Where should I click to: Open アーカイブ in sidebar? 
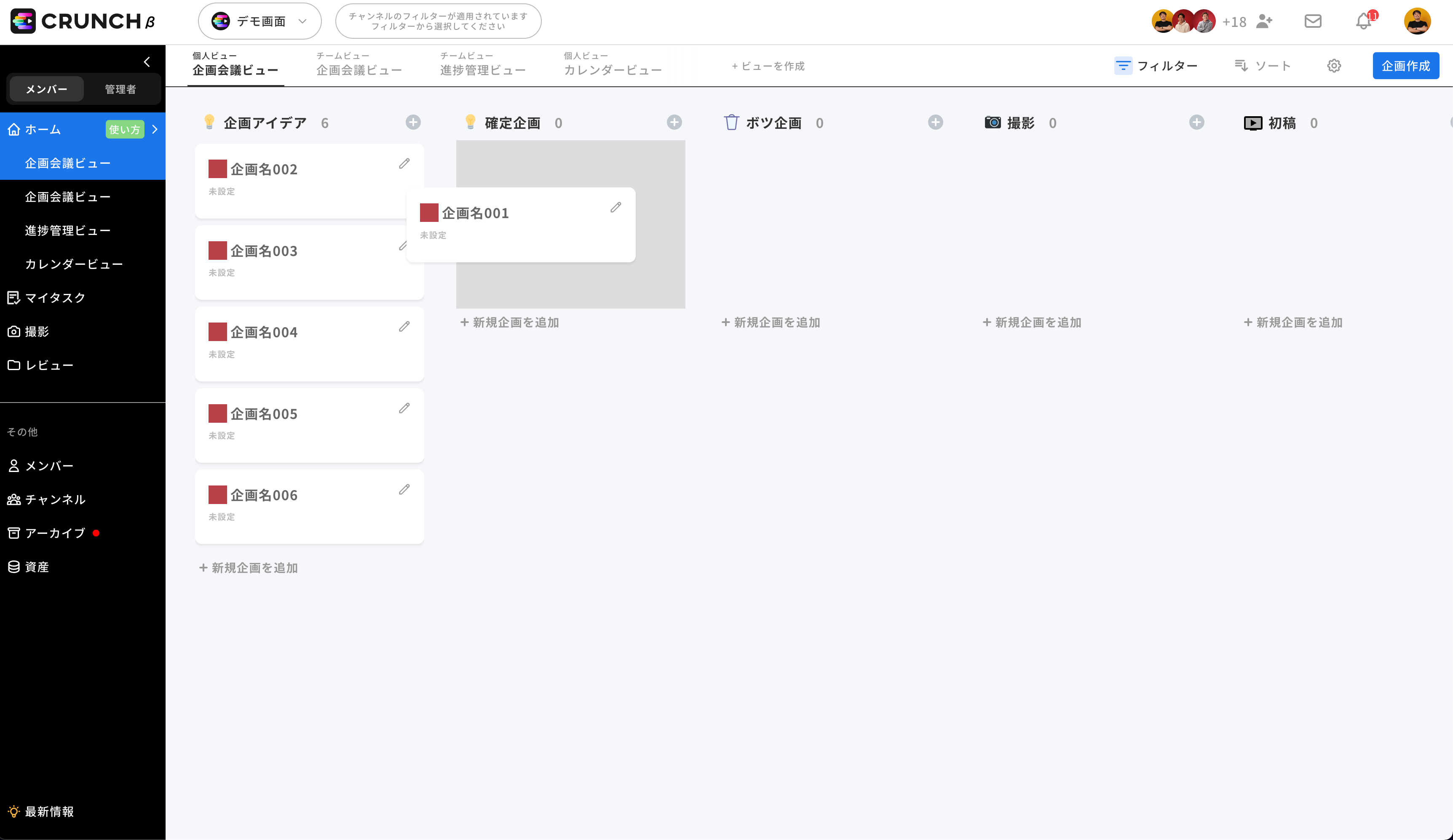pyautogui.click(x=55, y=533)
